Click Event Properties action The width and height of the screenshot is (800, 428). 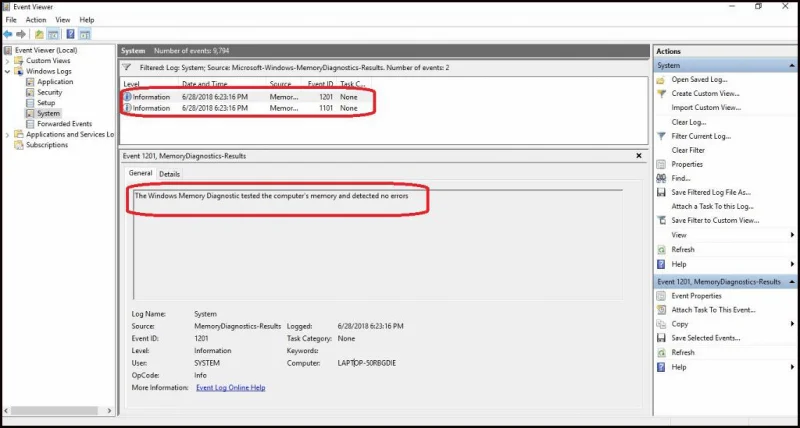point(696,296)
